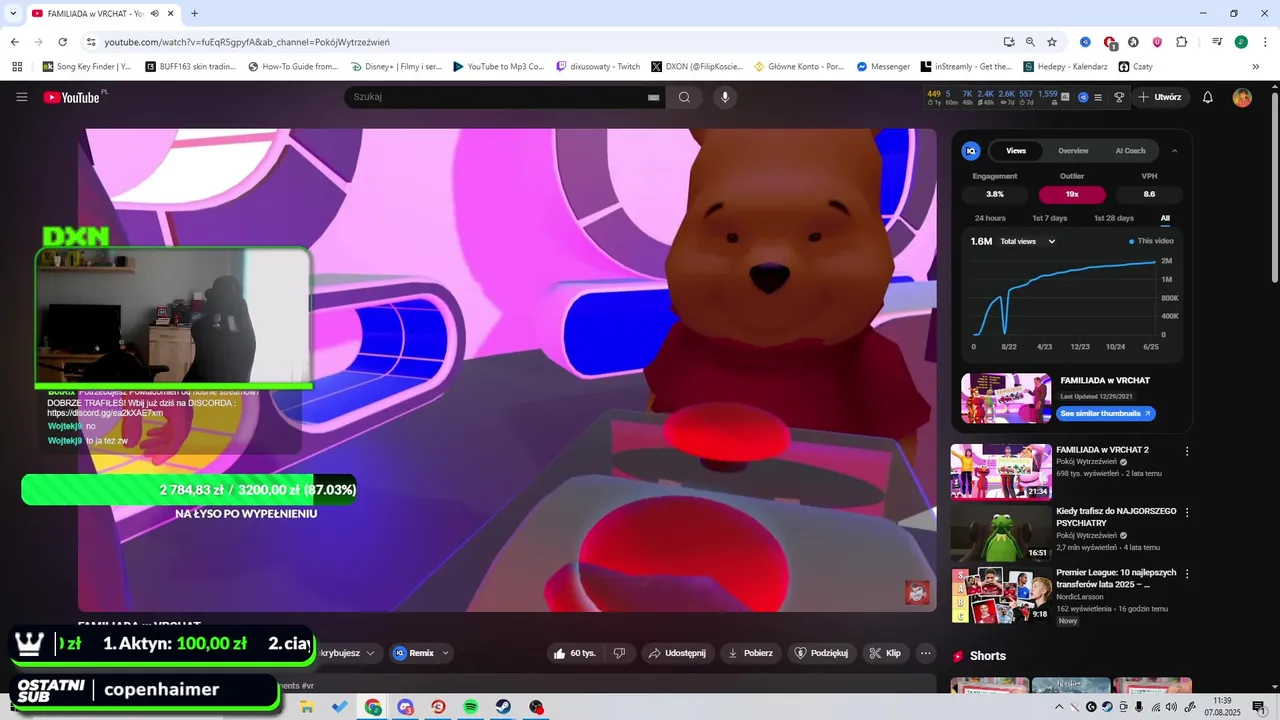Select the All time range

pos(1165,218)
